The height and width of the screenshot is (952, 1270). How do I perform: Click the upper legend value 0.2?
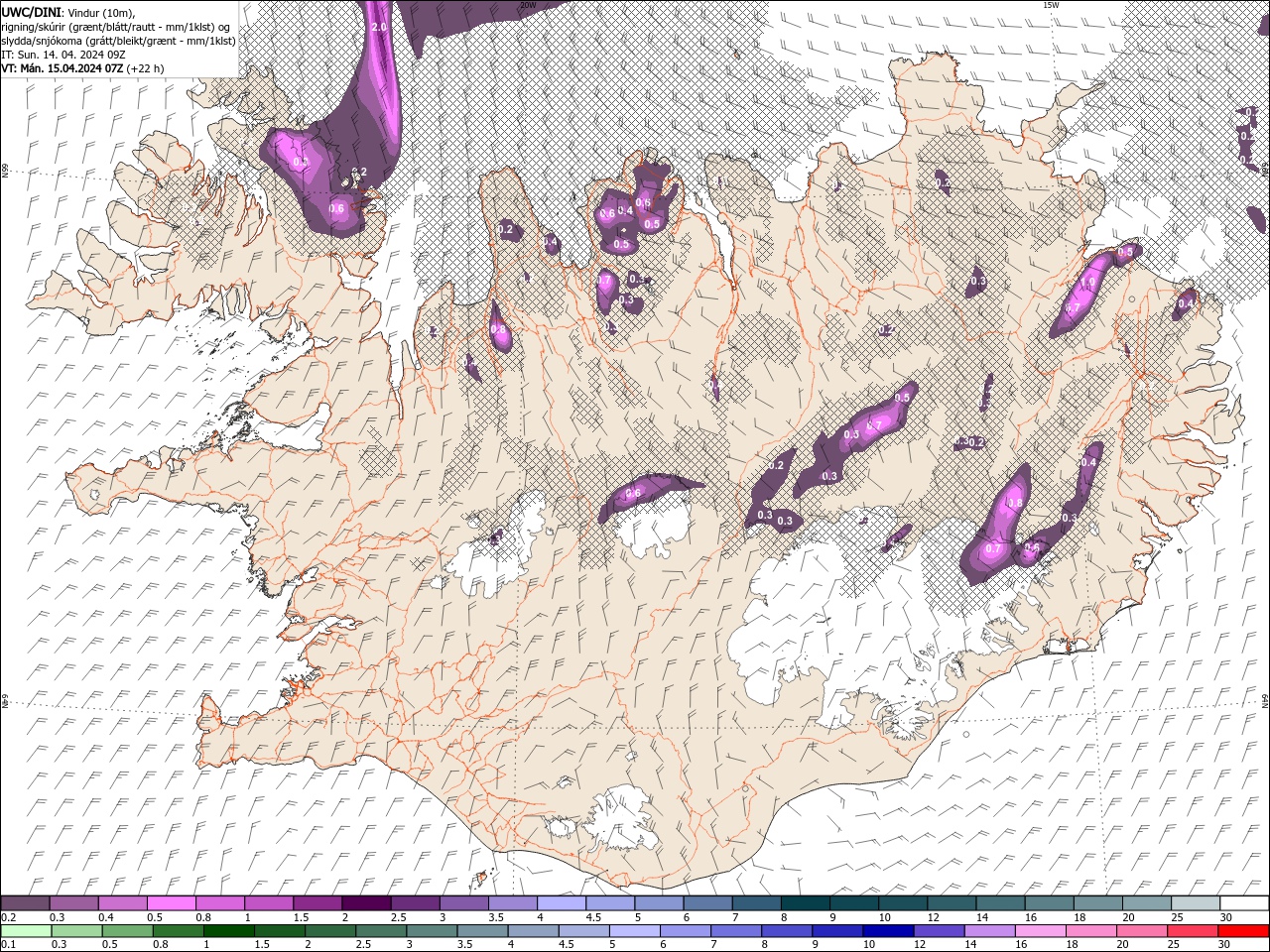10,917
